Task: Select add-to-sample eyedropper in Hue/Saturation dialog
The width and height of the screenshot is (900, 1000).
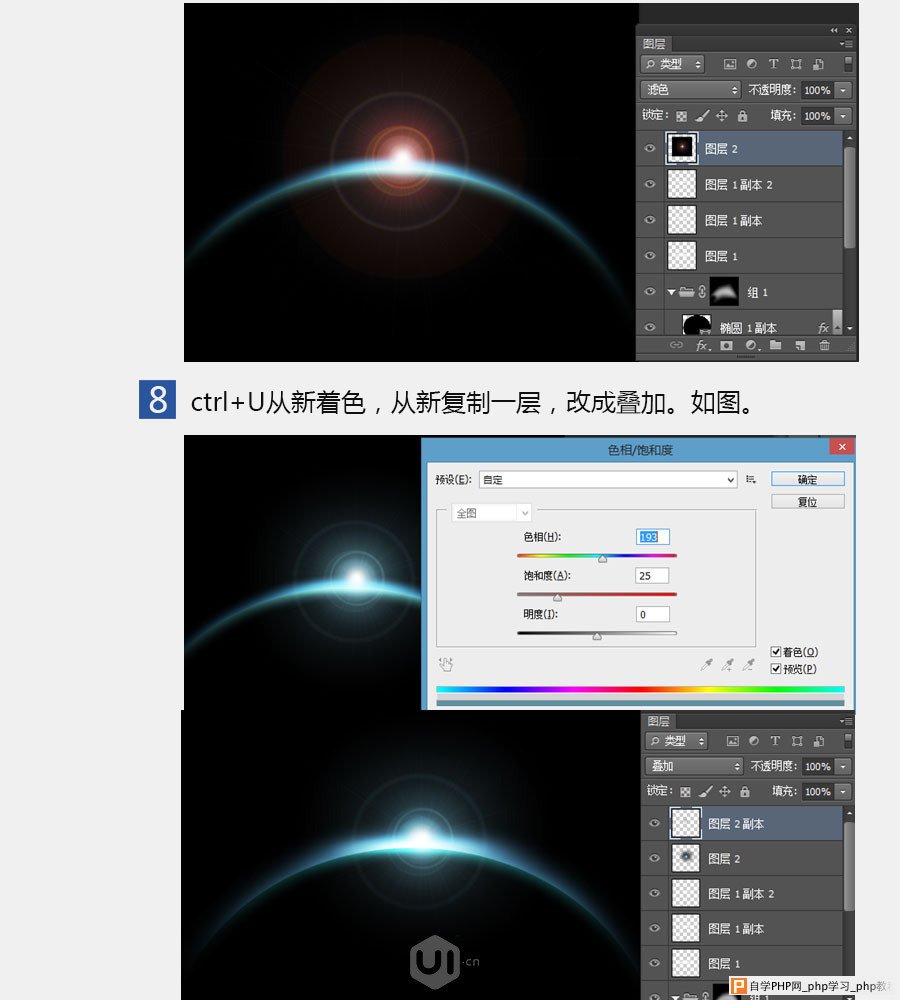Action: click(x=727, y=665)
